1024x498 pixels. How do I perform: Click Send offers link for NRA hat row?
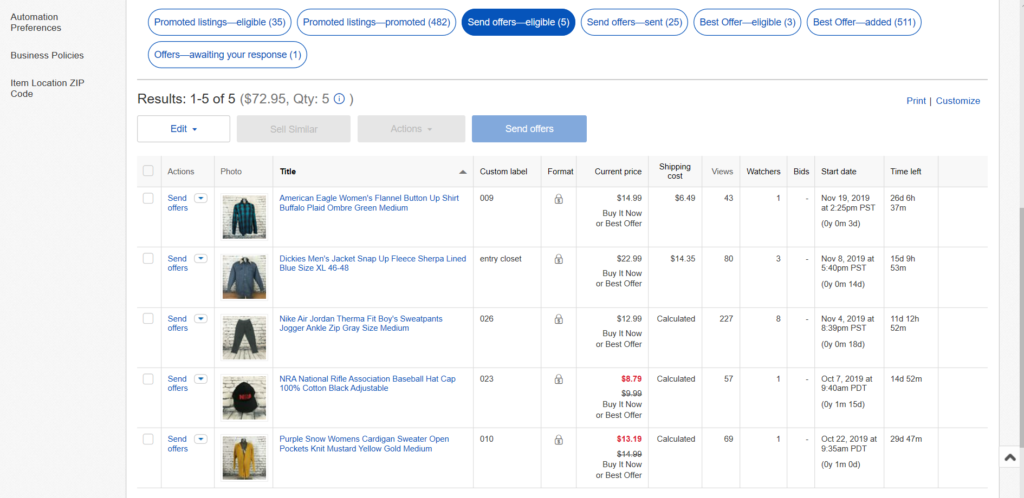178,383
